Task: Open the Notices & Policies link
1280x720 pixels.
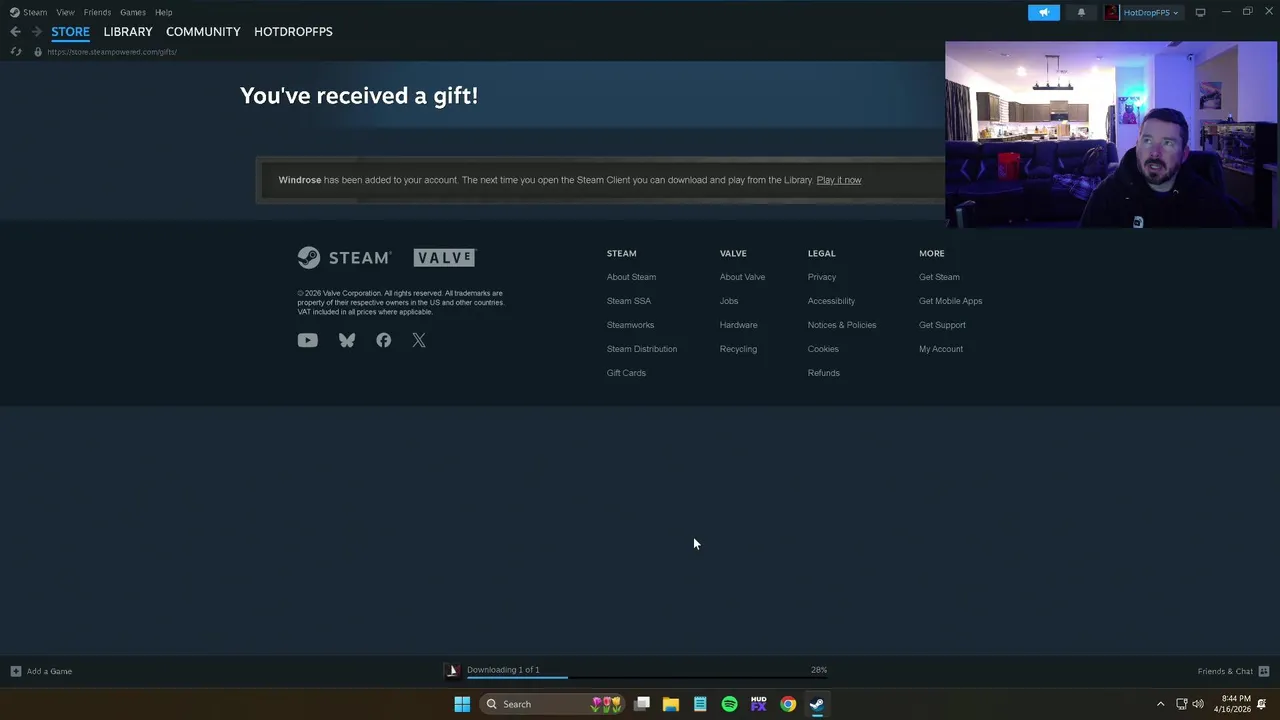Action: click(841, 325)
